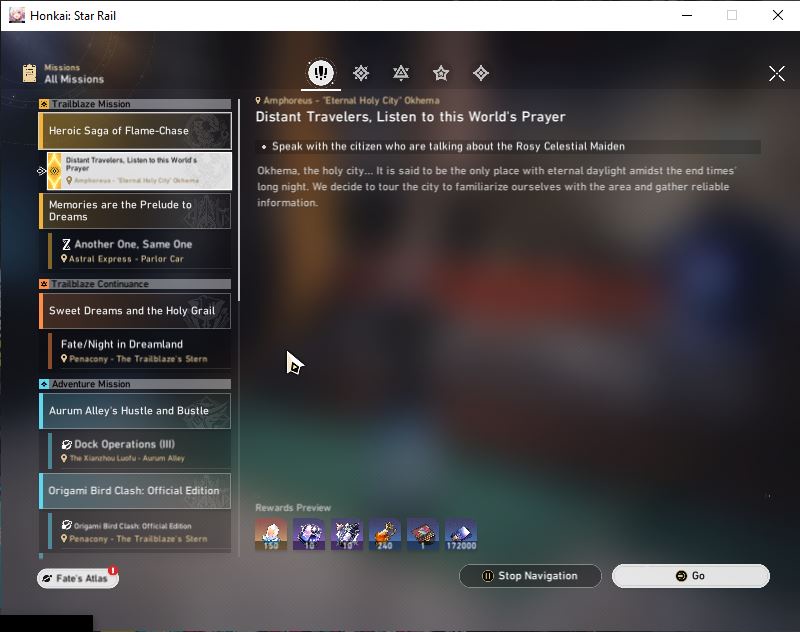The width and height of the screenshot is (800, 632).
Task: Select the Trailblaze Mission filter tab icon
Action: (x=361, y=73)
